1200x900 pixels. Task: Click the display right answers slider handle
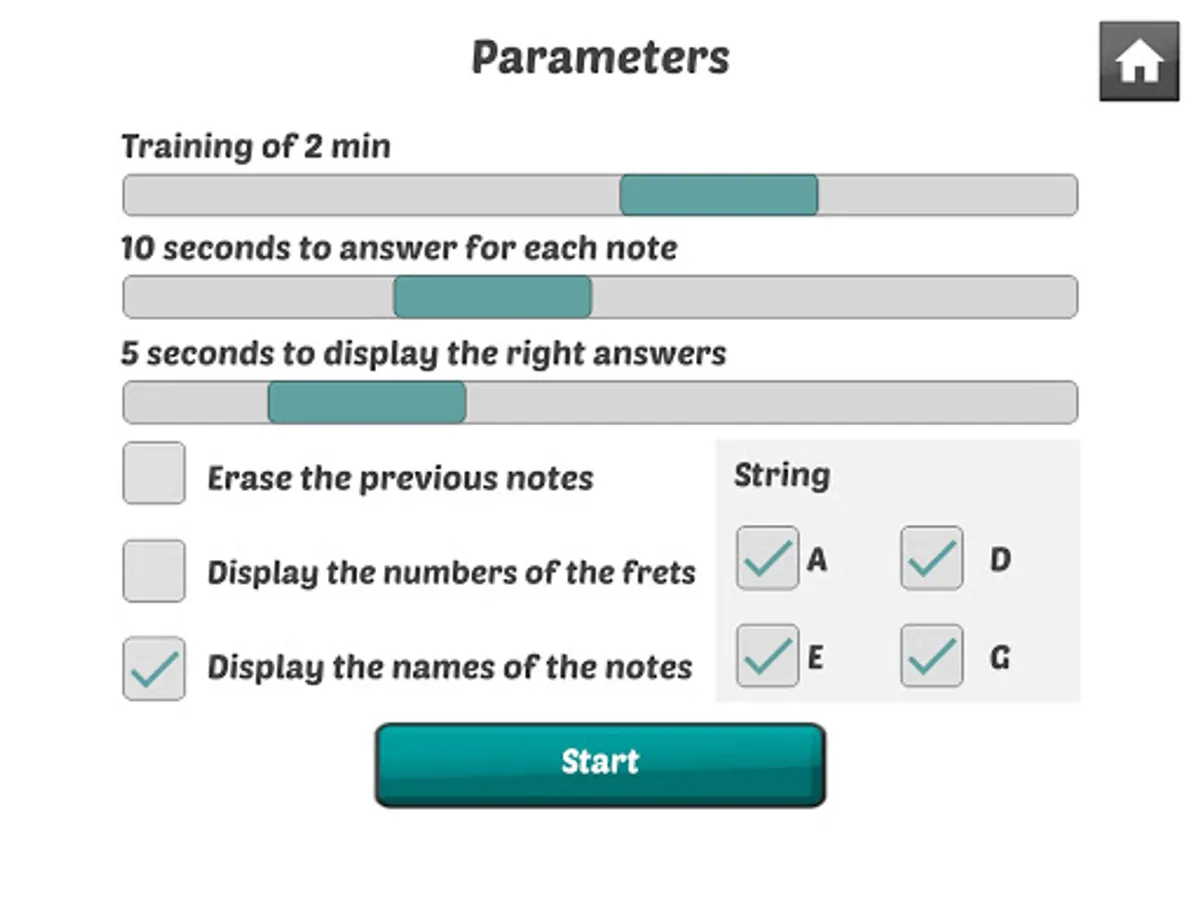[x=367, y=402]
